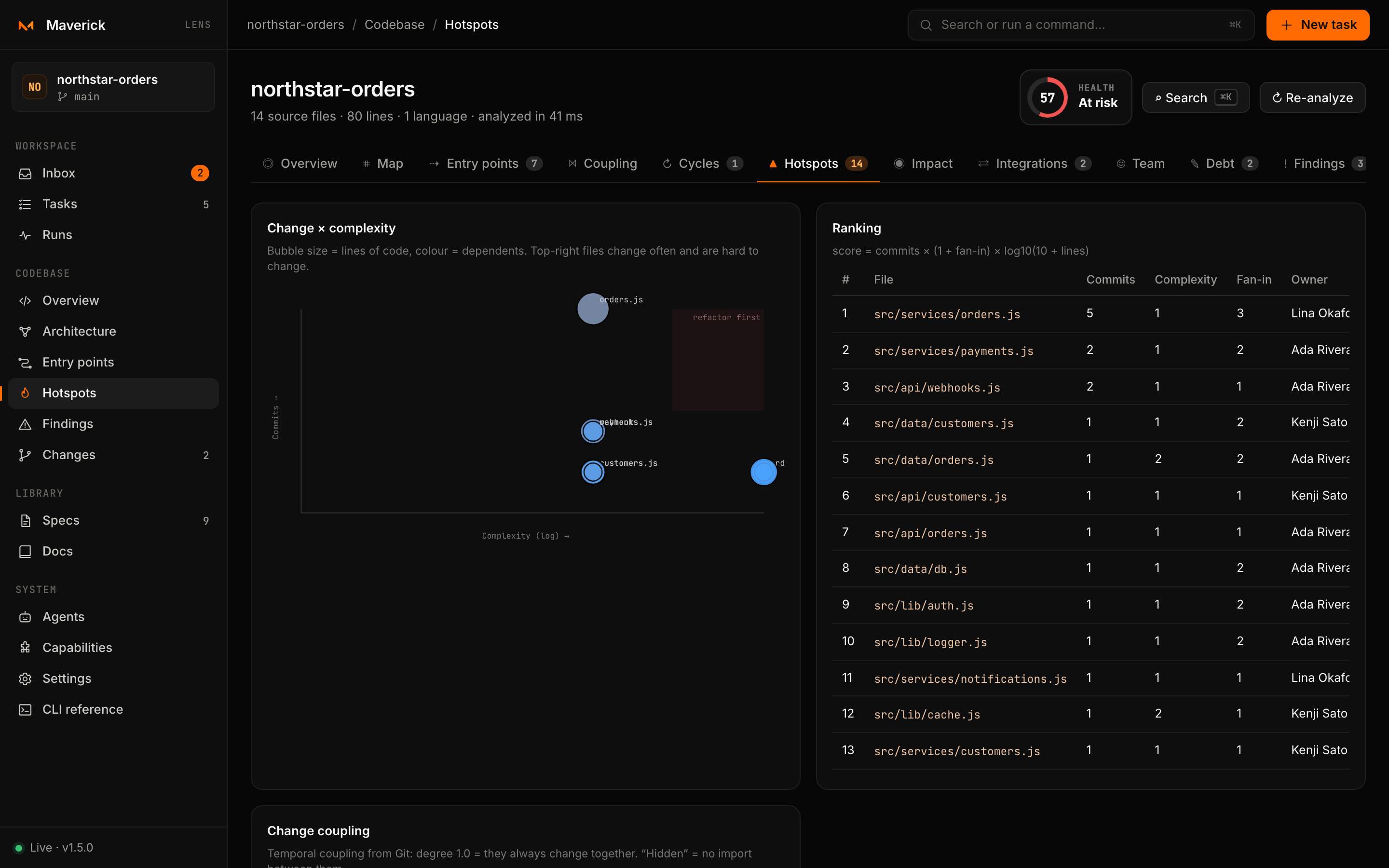Screen dimensions: 1389x868
Task: Switch to the Team tab
Action: [x=1141, y=163]
